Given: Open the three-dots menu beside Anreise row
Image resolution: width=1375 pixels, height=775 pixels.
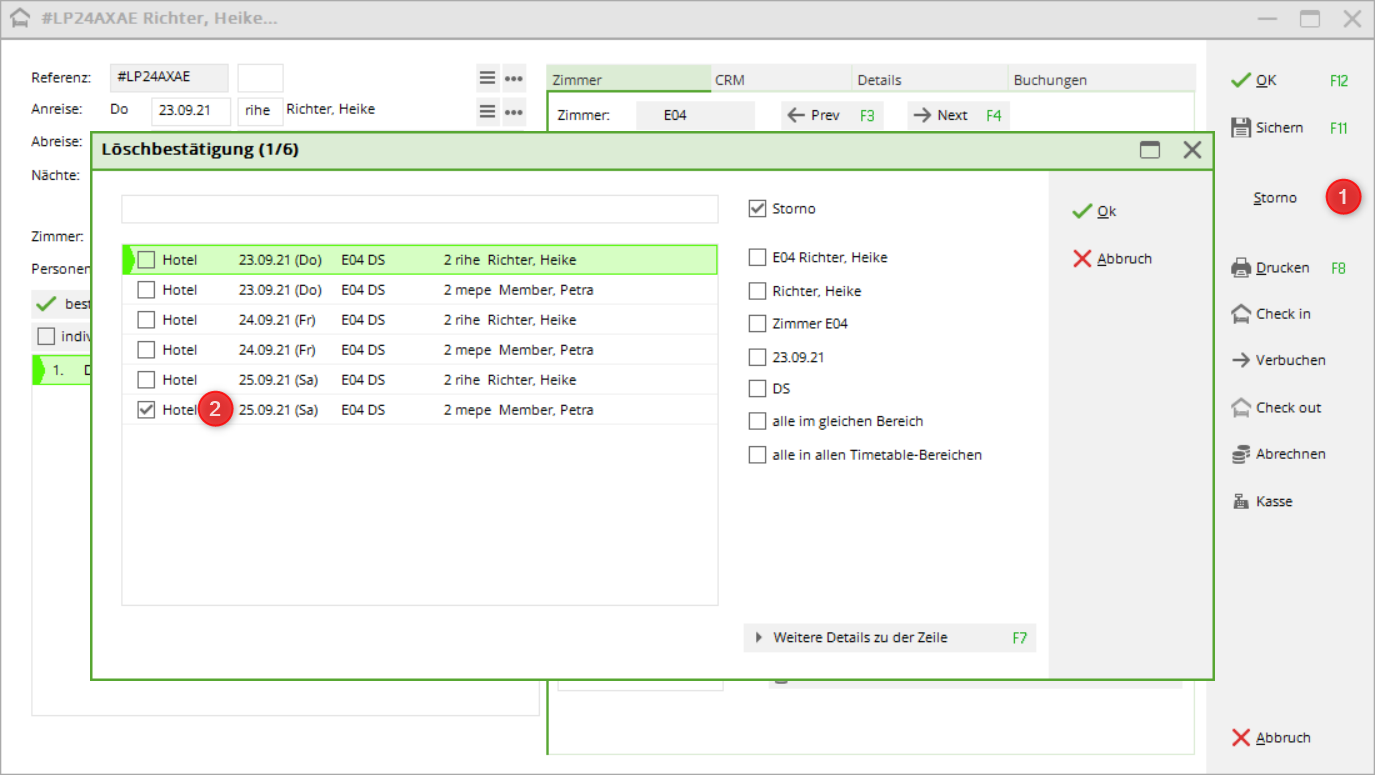Looking at the screenshot, I should click(514, 111).
